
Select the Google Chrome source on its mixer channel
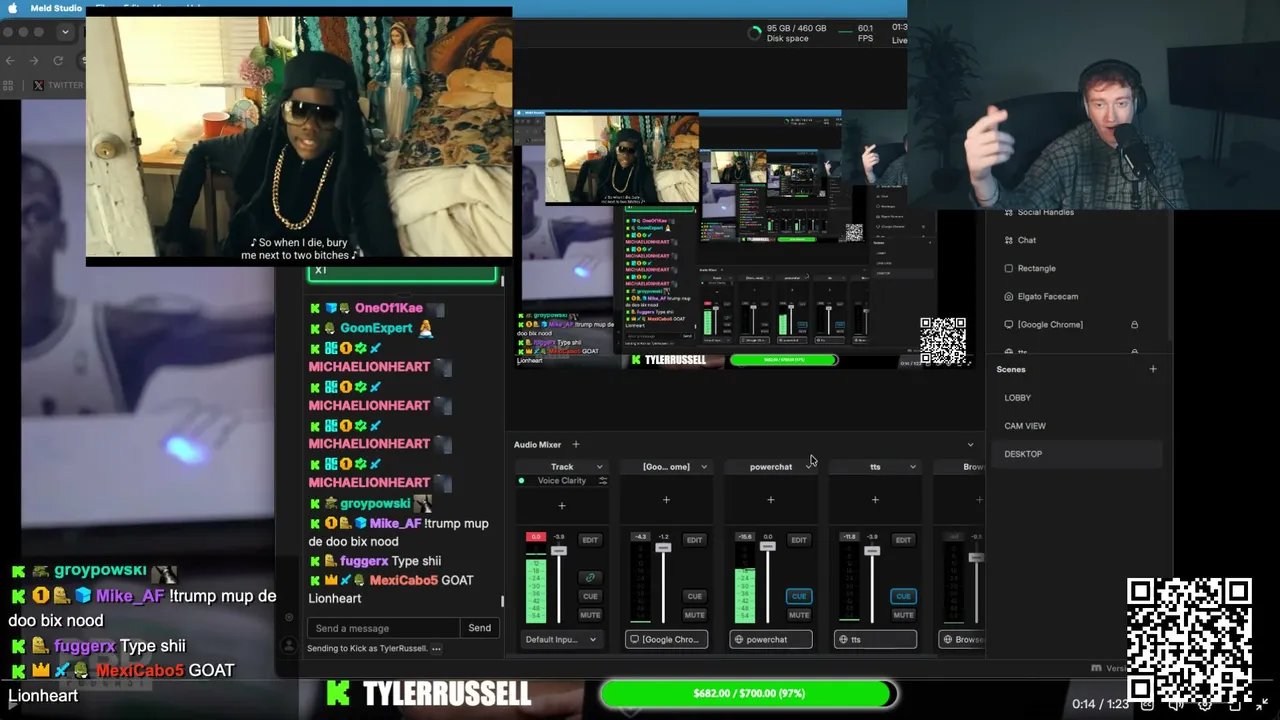tap(666, 639)
